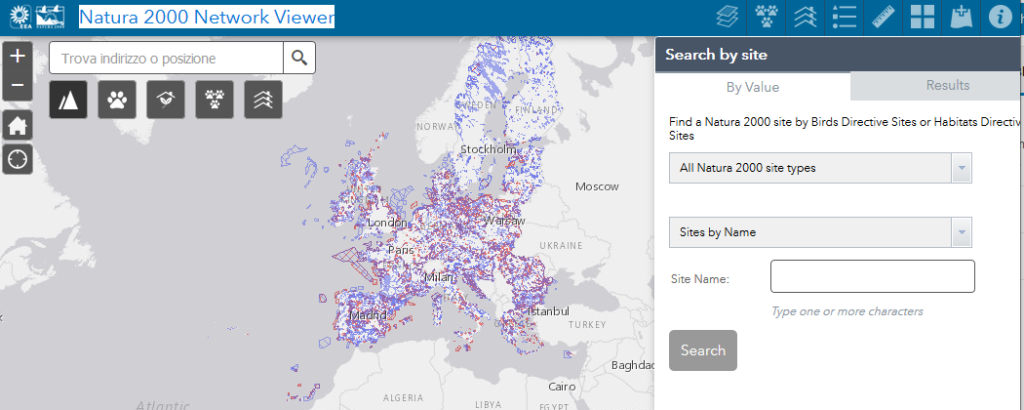Click the EEA logo in the header

point(20,17)
